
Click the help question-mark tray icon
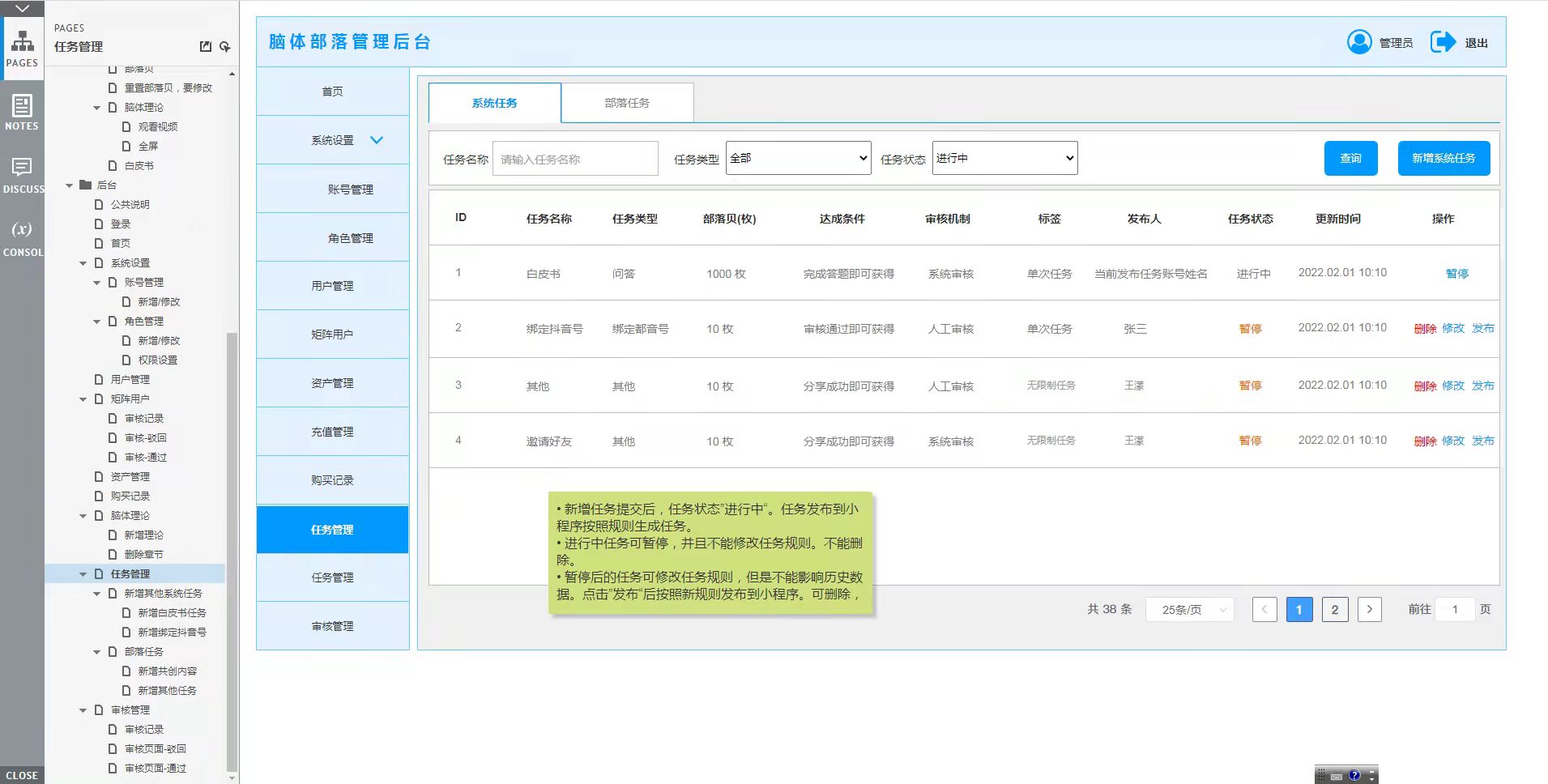coord(1354,775)
